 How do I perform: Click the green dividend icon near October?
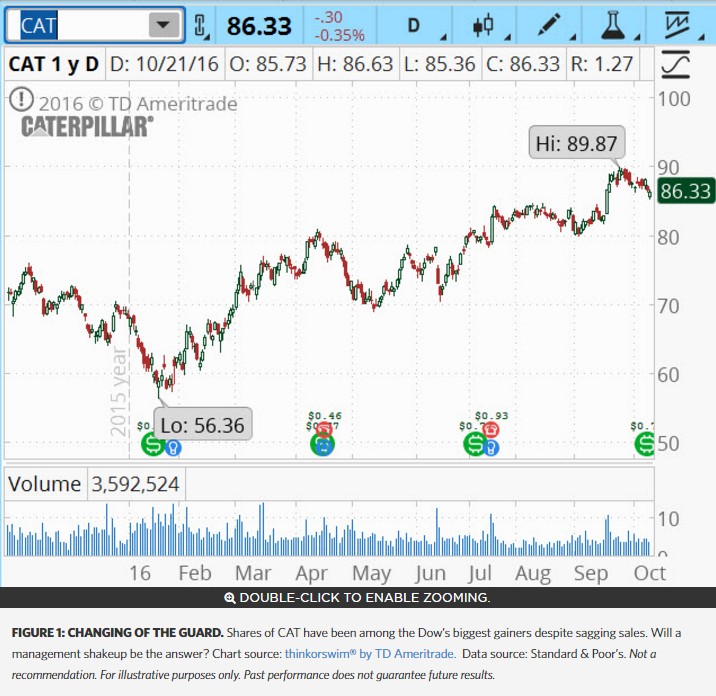pyautogui.click(x=645, y=443)
